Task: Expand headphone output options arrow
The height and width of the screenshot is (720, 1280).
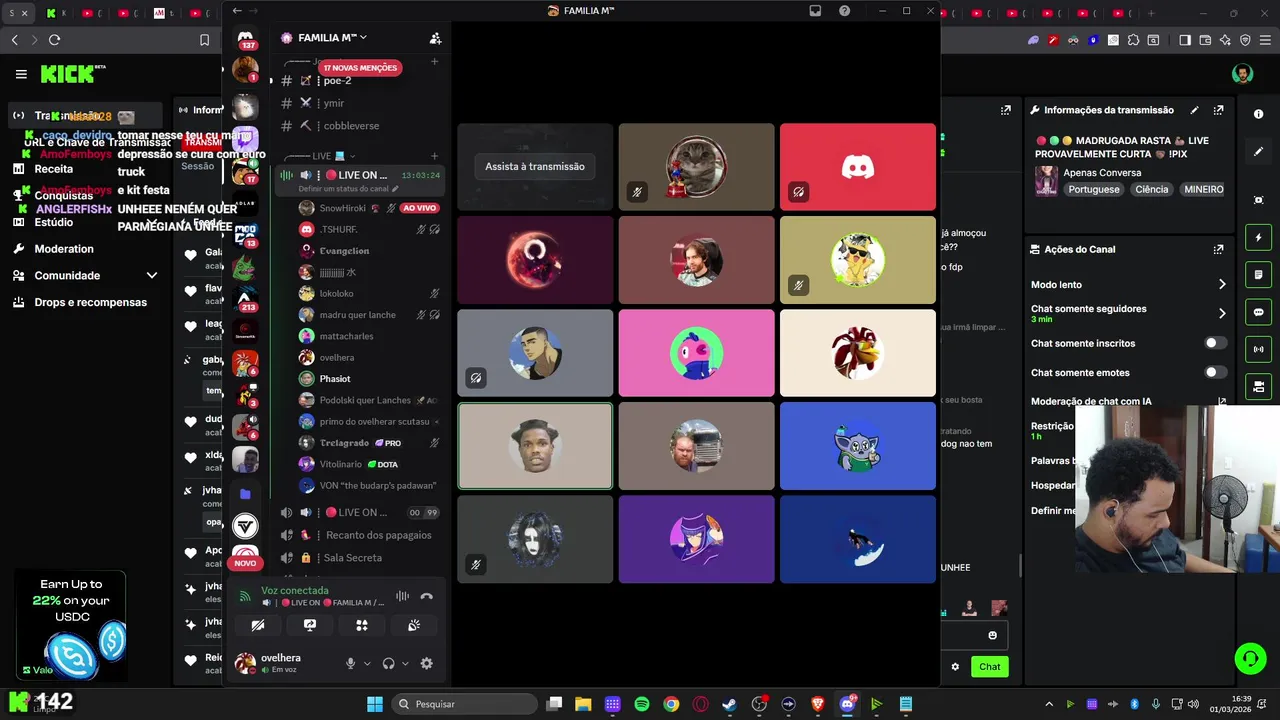Action: click(405, 664)
